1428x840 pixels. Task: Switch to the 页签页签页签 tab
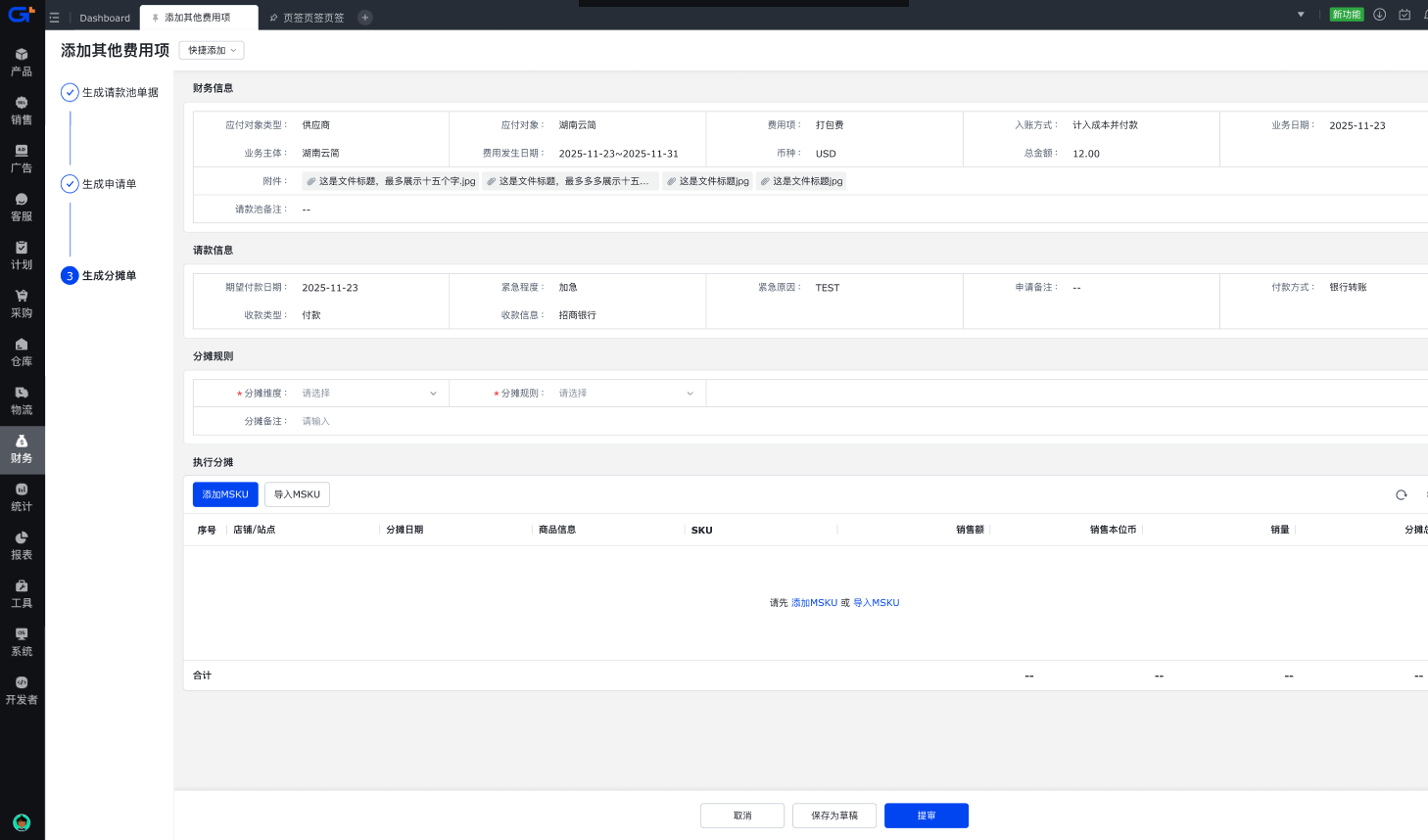point(312,18)
